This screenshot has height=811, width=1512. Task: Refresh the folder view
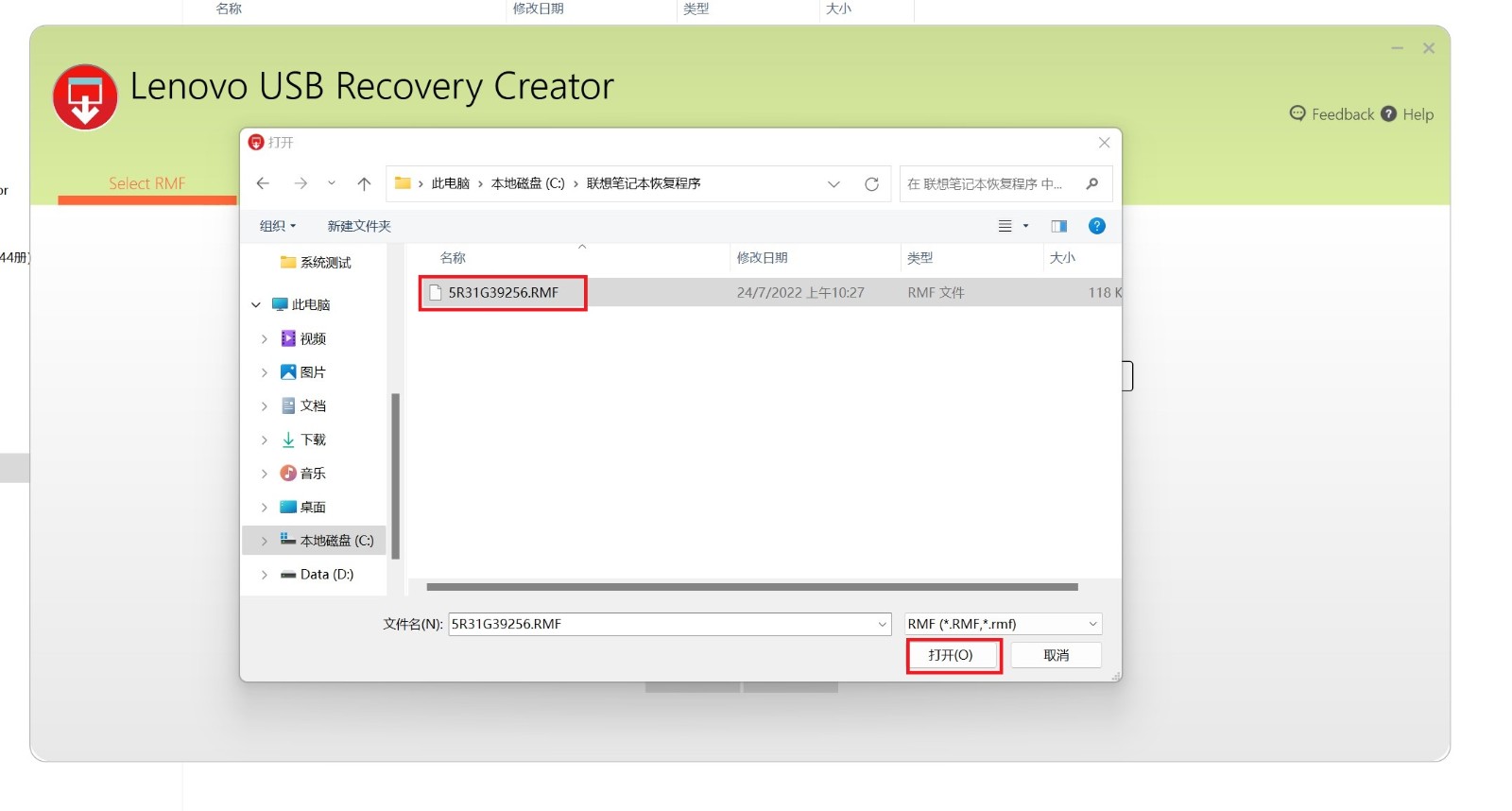coord(871,184)
